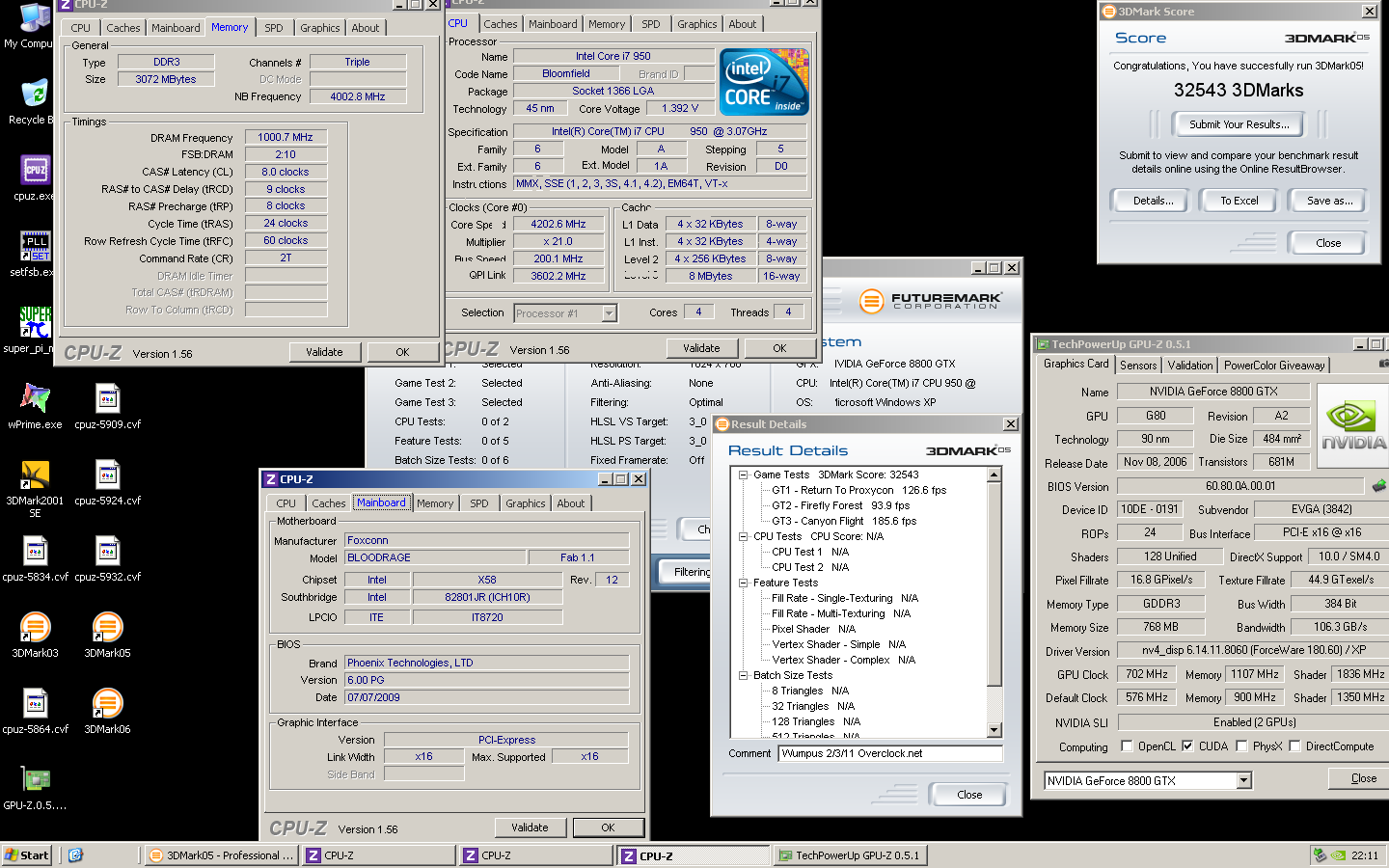
Task: Click Save as button in 3DMark Score
Action: pyautogui.click(x=1329, y=201)
